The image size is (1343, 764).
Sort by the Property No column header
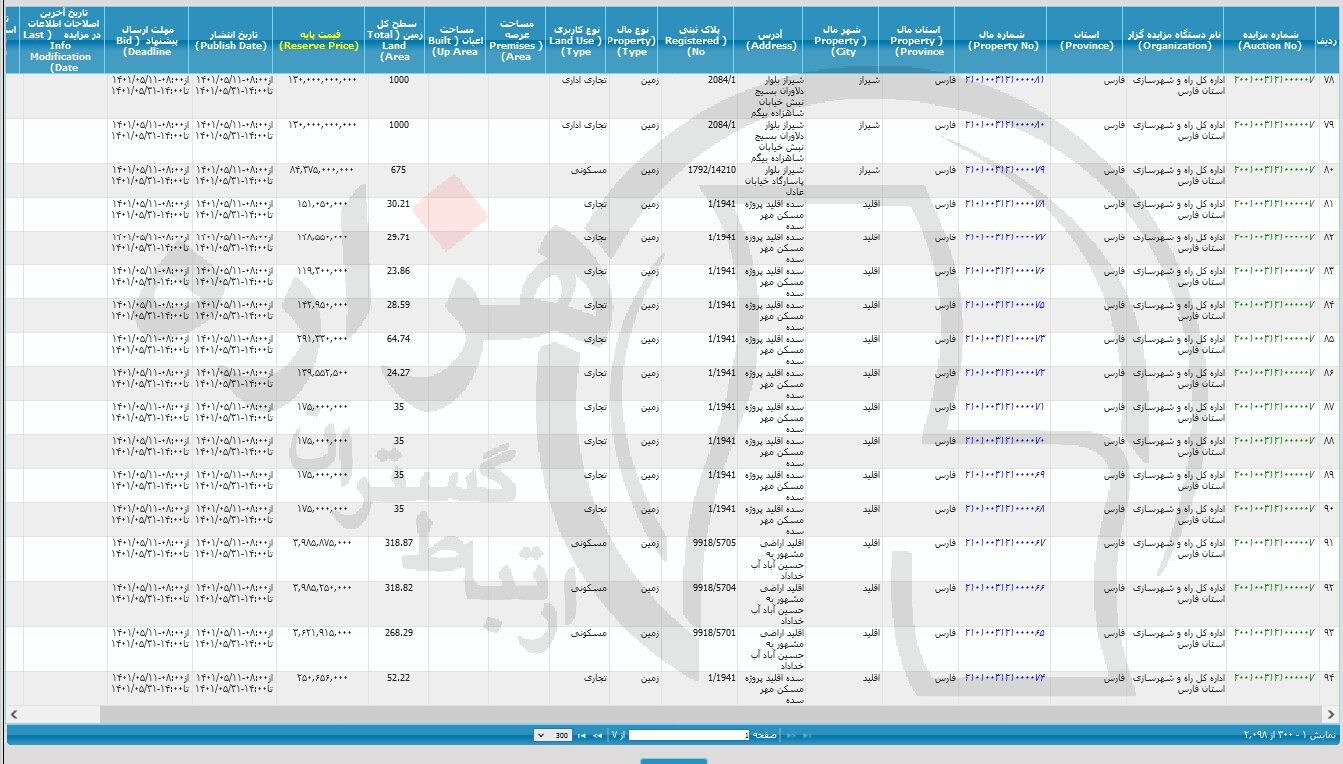pyautogui.click(x=1003, y=40)
